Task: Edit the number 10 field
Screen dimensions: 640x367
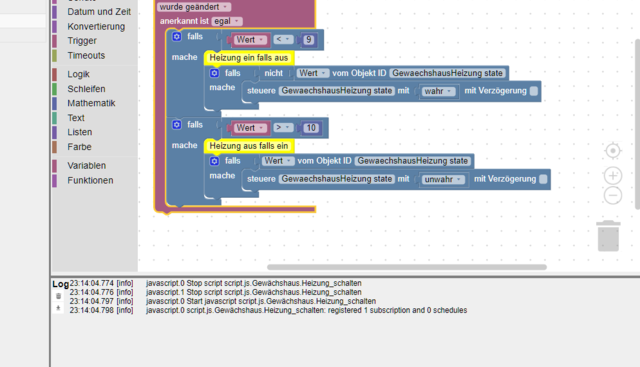Action: (x=311, y=128)
